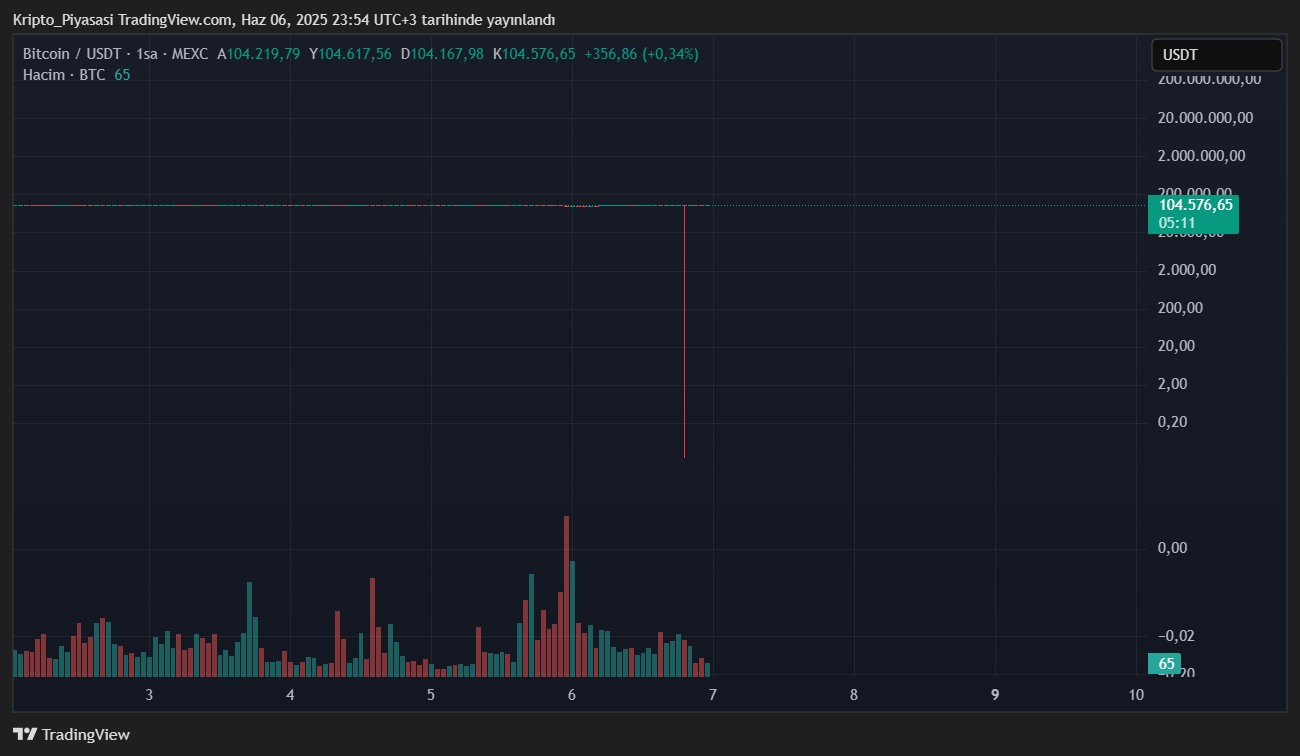Click the green current price label 104.576,65

click(x=1195, y=205)
